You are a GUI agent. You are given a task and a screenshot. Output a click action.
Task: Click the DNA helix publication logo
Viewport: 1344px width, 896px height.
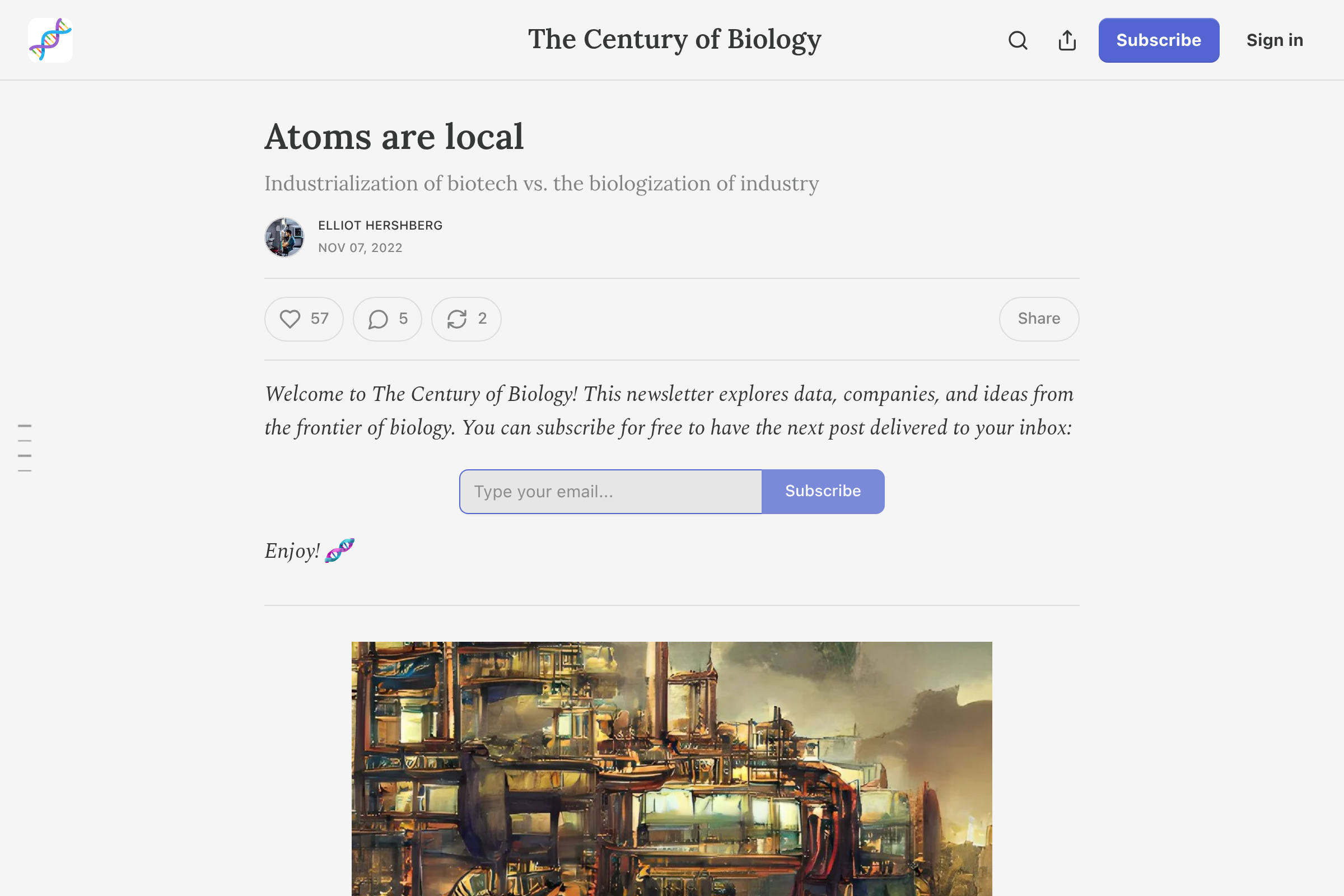tap(50, 40)
